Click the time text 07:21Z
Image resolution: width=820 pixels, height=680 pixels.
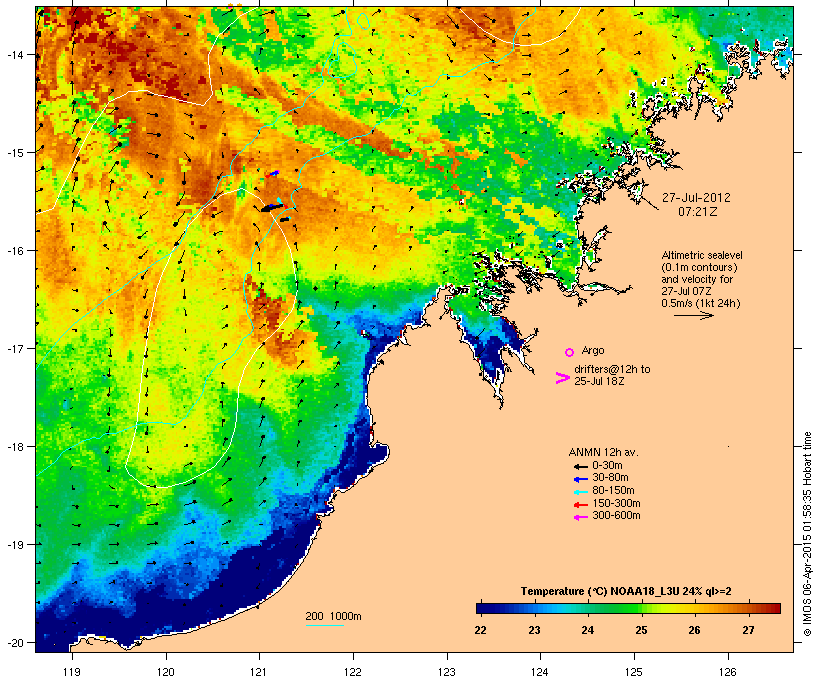(x=698, y=212)
